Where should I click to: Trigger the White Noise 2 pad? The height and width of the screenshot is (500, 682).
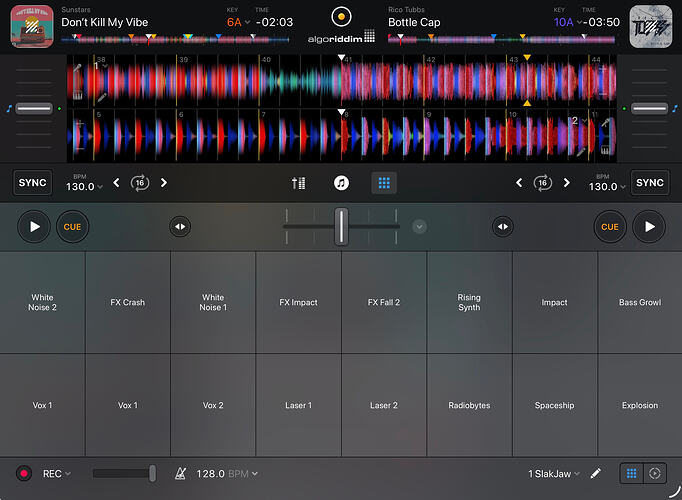click(42, 302)
